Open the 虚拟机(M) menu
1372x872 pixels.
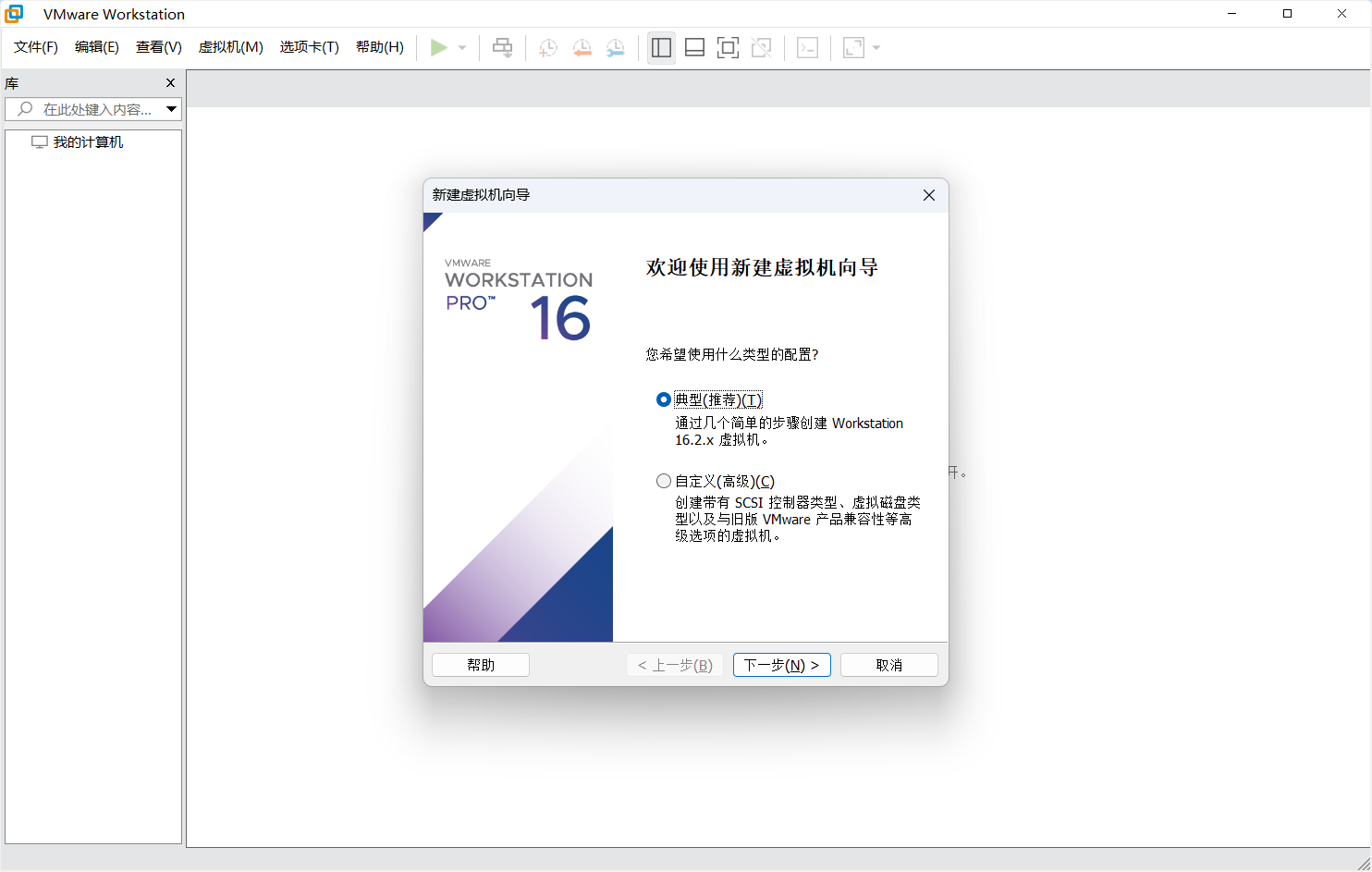click(x=231, y=47)
